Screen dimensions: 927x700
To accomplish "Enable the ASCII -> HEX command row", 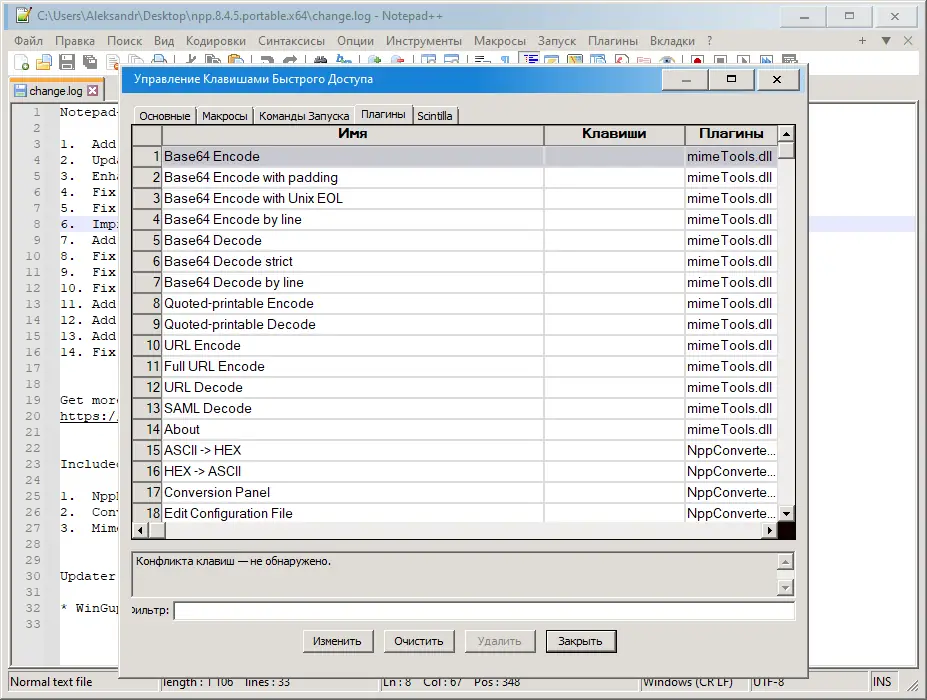I will pyautogui.click(x=300, y=450).
